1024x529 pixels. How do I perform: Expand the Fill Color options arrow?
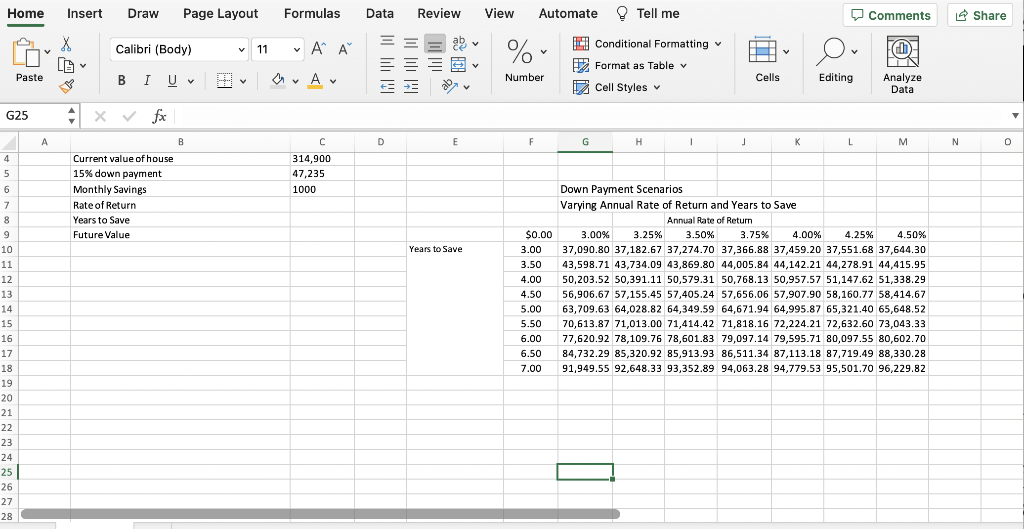coord(296,82)
